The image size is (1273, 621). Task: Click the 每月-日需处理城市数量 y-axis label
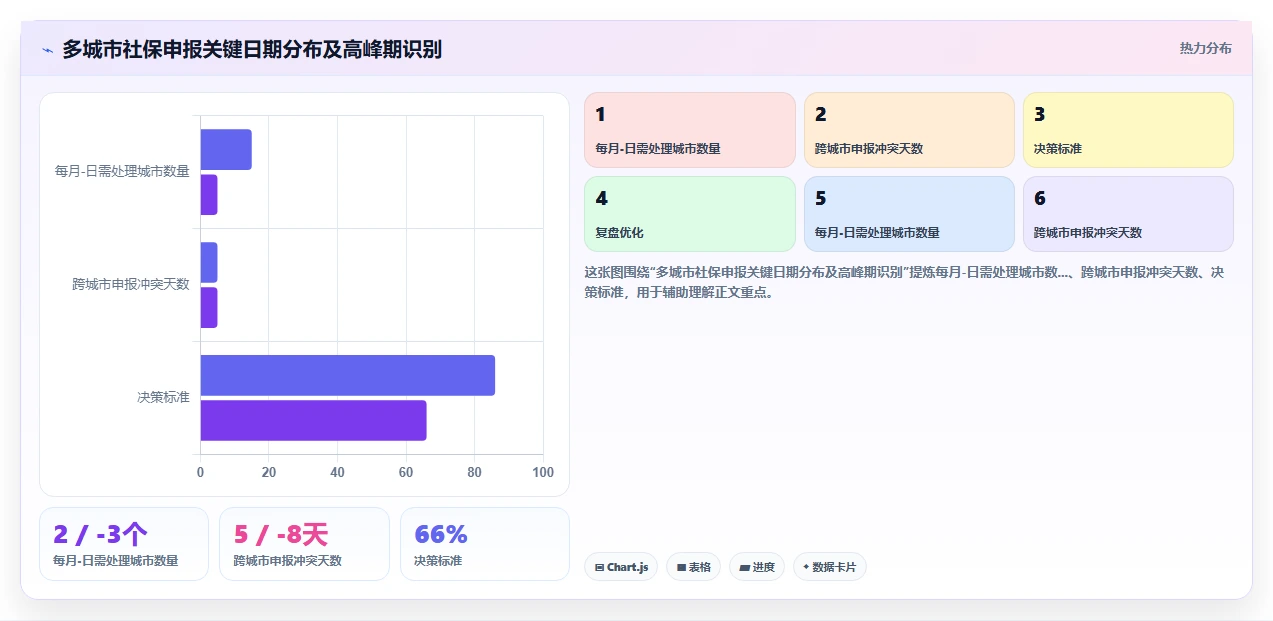[122, 171]
